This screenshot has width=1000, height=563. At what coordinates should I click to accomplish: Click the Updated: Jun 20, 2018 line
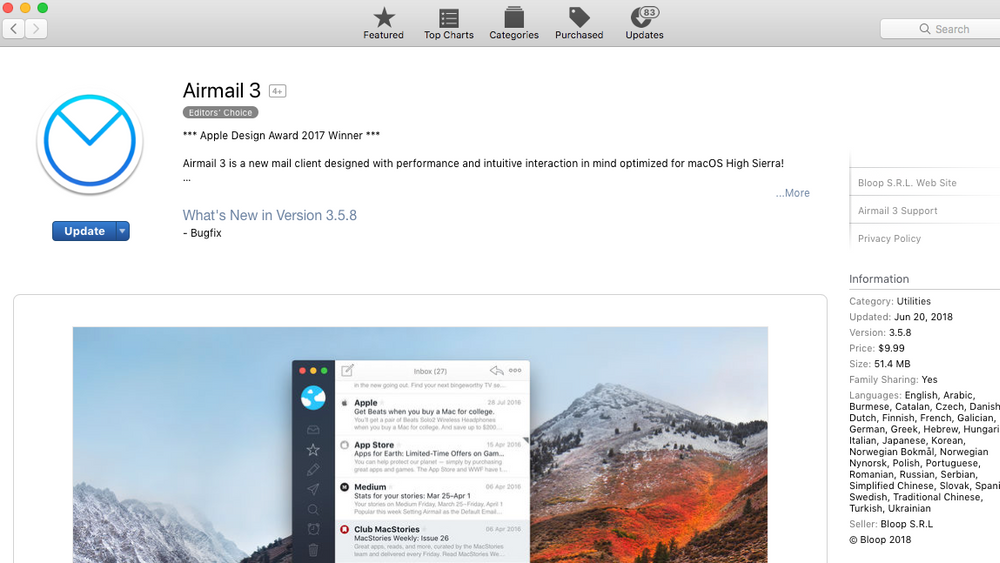pyautogui.click(x=901, y=317)
